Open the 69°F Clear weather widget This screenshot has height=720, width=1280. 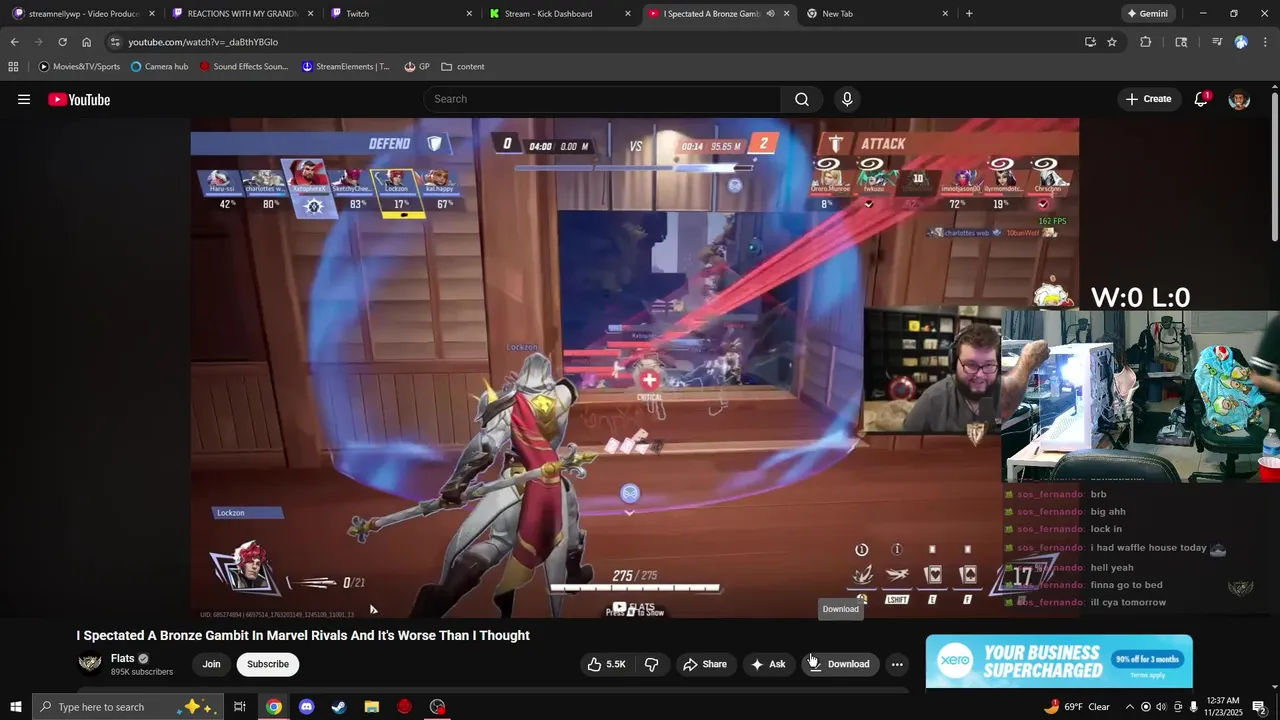1077,707
